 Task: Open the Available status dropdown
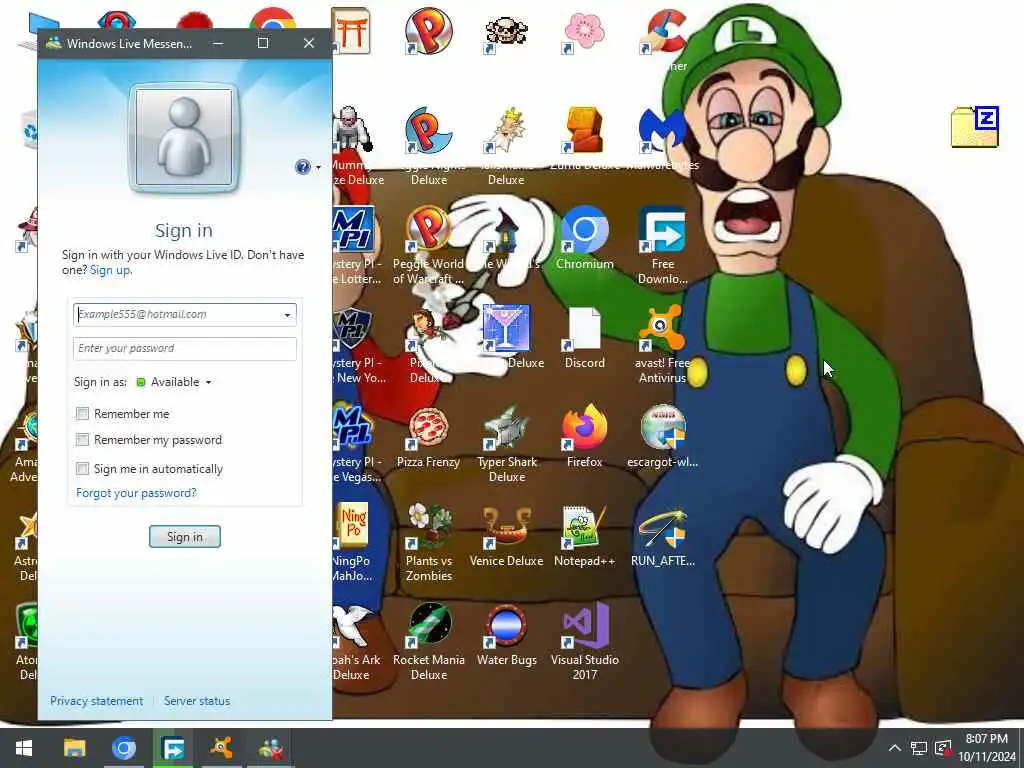(174, 382)
